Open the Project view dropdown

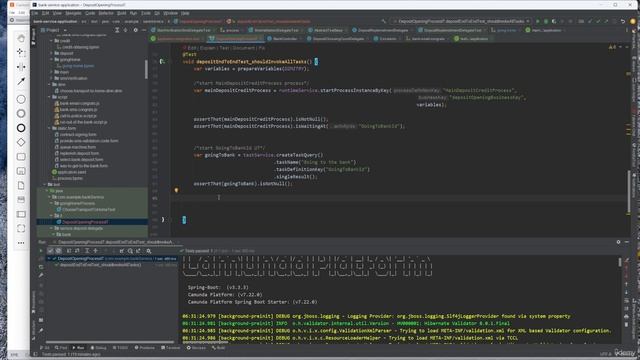click(65, 30)
